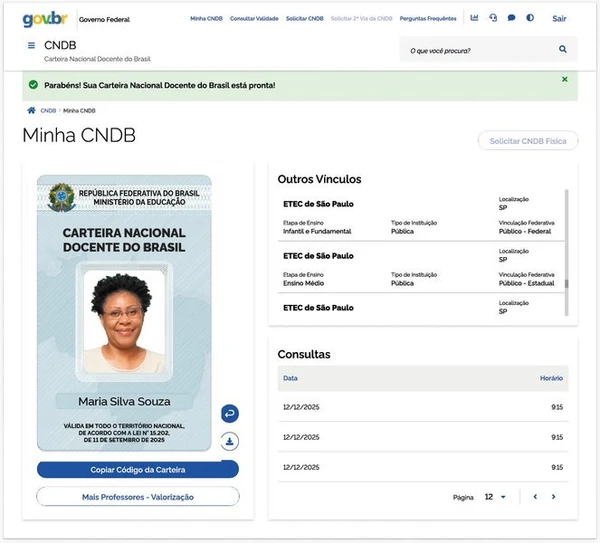
Task: Open the headset support icon
Action: tap(492, 18)
